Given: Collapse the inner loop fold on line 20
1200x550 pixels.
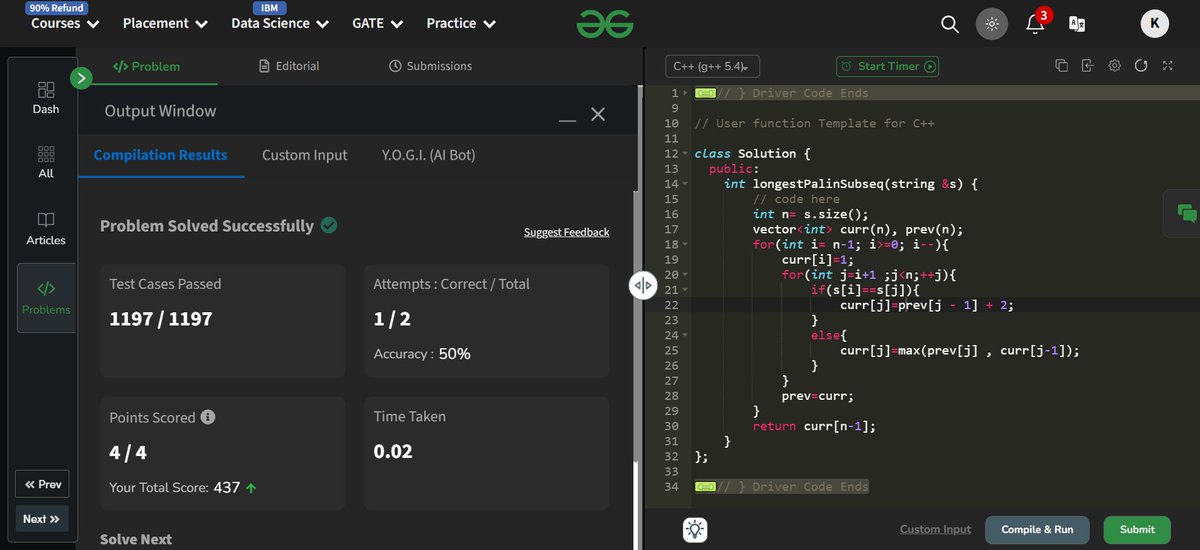Looking at the screenshot, I should (685, 275).
